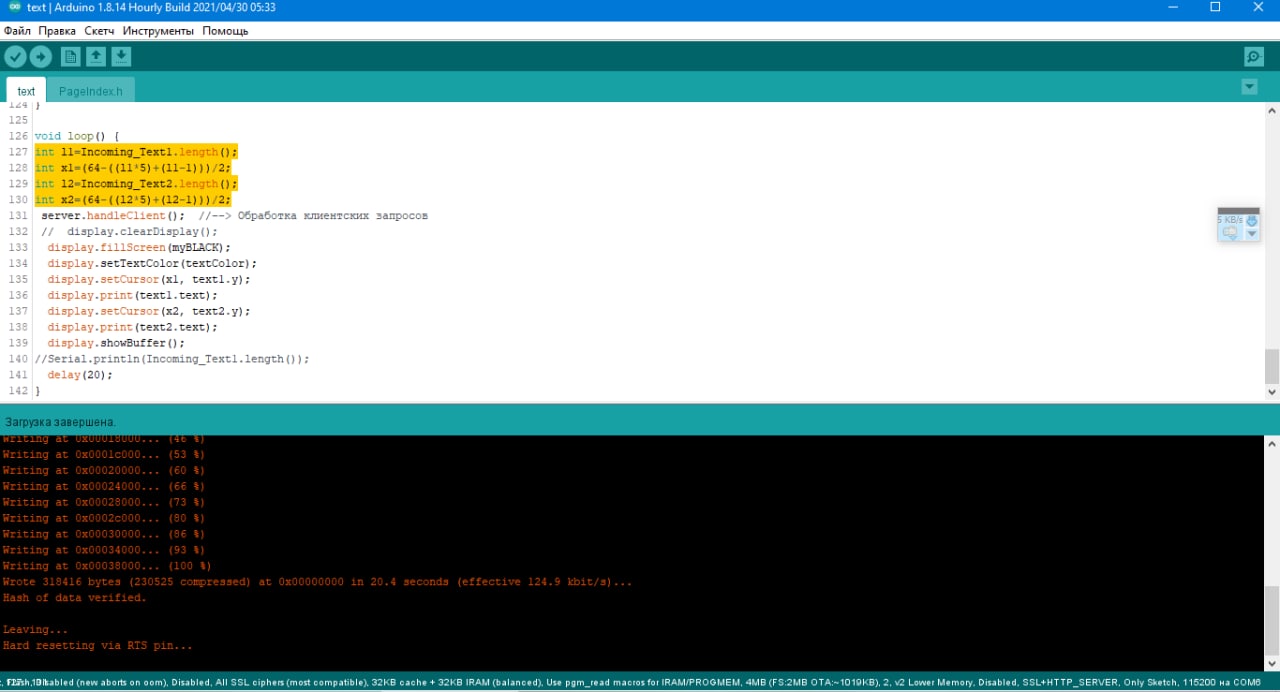
Task: Click line 'display.print(text2.text);'
Action: (132, 328)
